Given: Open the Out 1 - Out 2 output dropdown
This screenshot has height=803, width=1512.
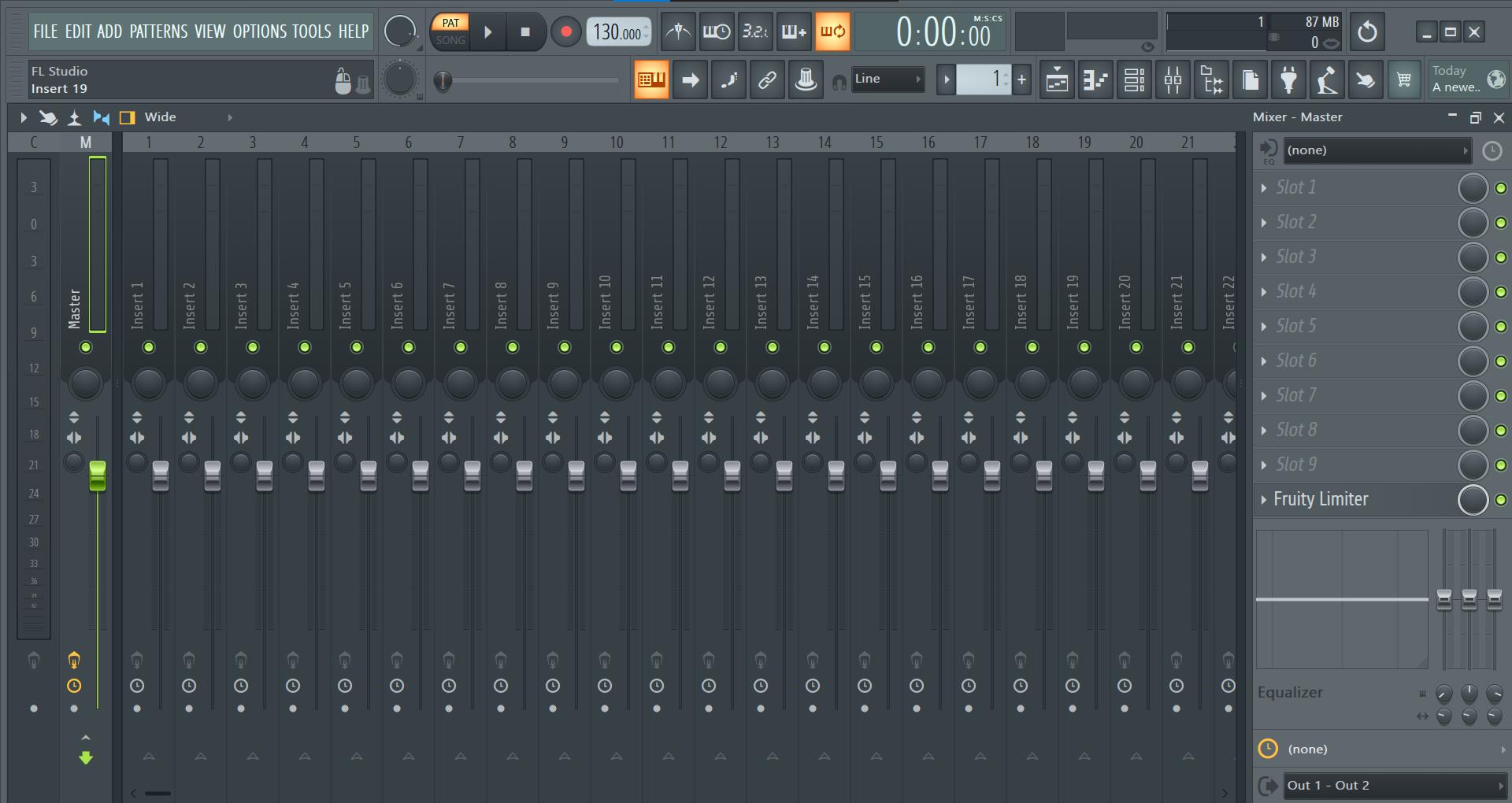Looking at the screenshot, I should tap(1395, 786).
